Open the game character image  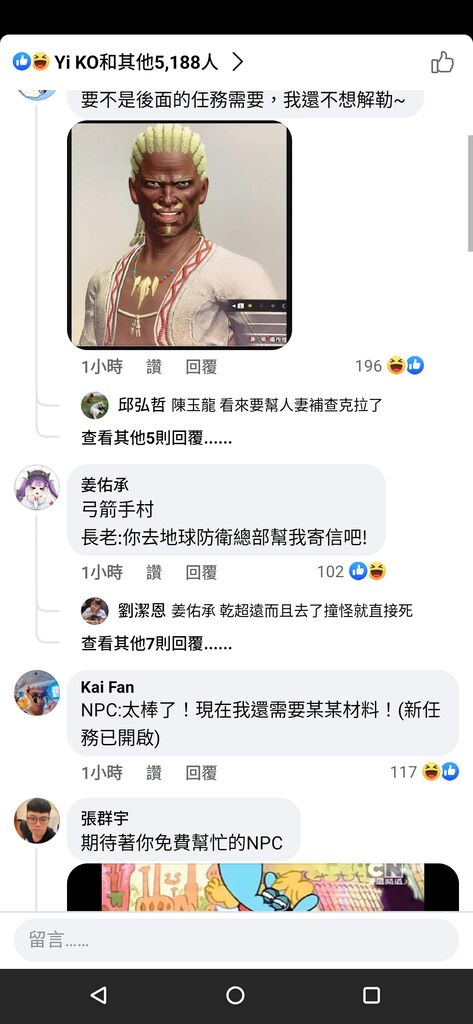click(180, 235)
